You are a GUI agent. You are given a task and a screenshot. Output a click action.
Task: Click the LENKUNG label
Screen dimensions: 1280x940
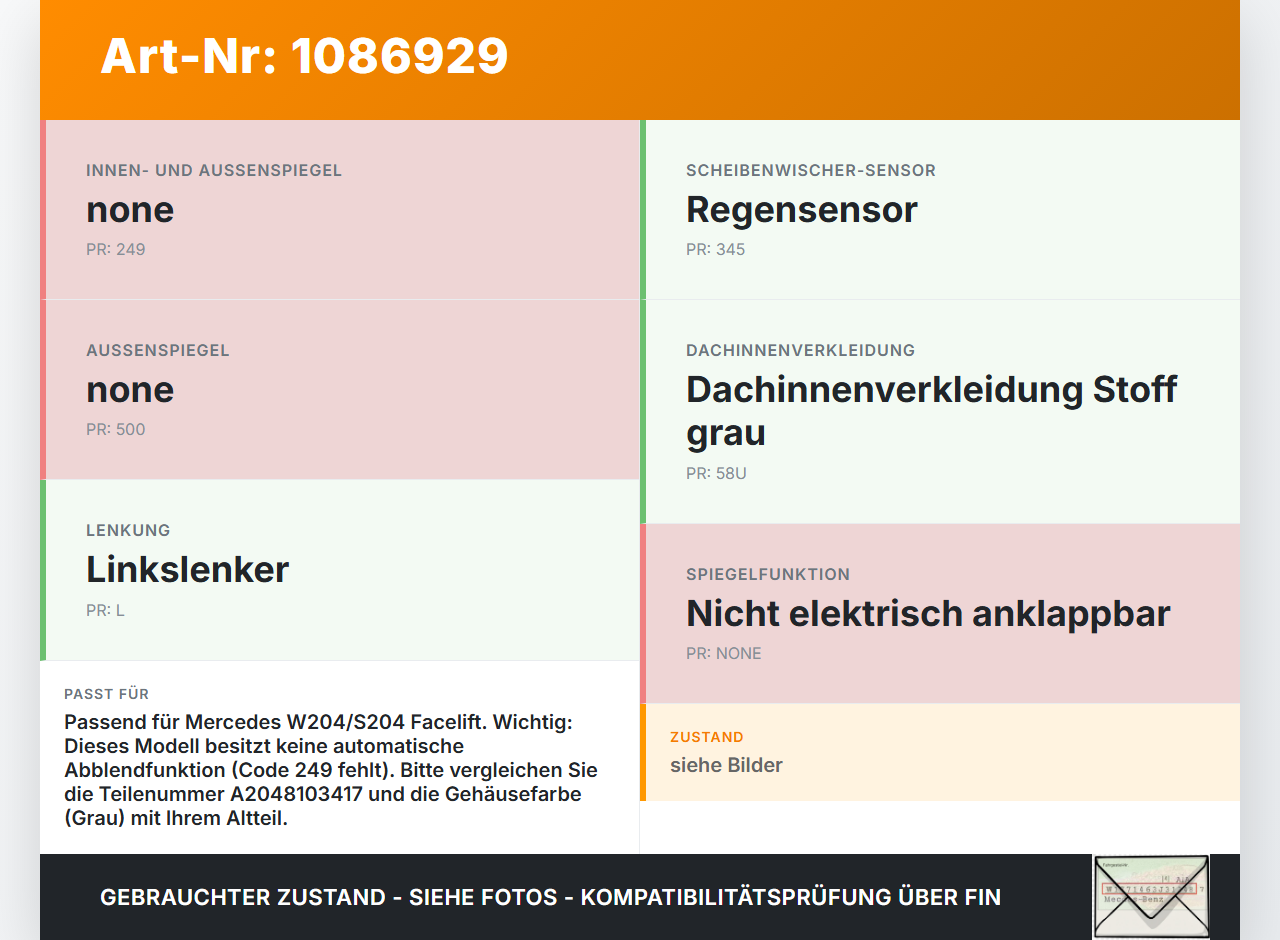tap(128, 530)
